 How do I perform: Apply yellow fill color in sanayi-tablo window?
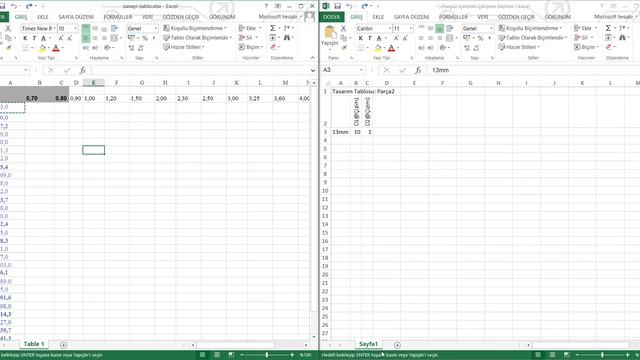point(42,48)
